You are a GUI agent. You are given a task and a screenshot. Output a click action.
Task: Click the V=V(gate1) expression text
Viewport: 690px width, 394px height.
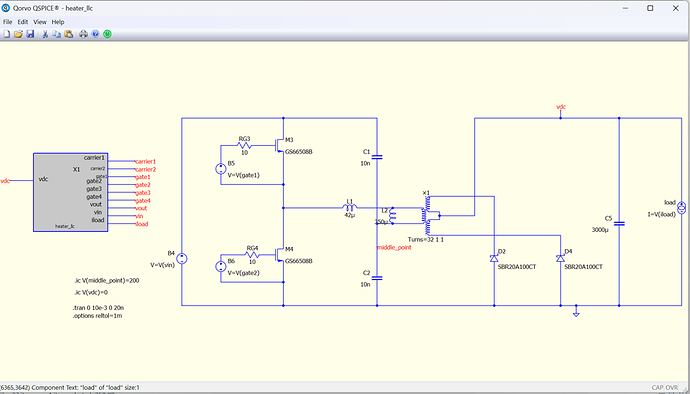pyautogui.click(x=243, y=175)
